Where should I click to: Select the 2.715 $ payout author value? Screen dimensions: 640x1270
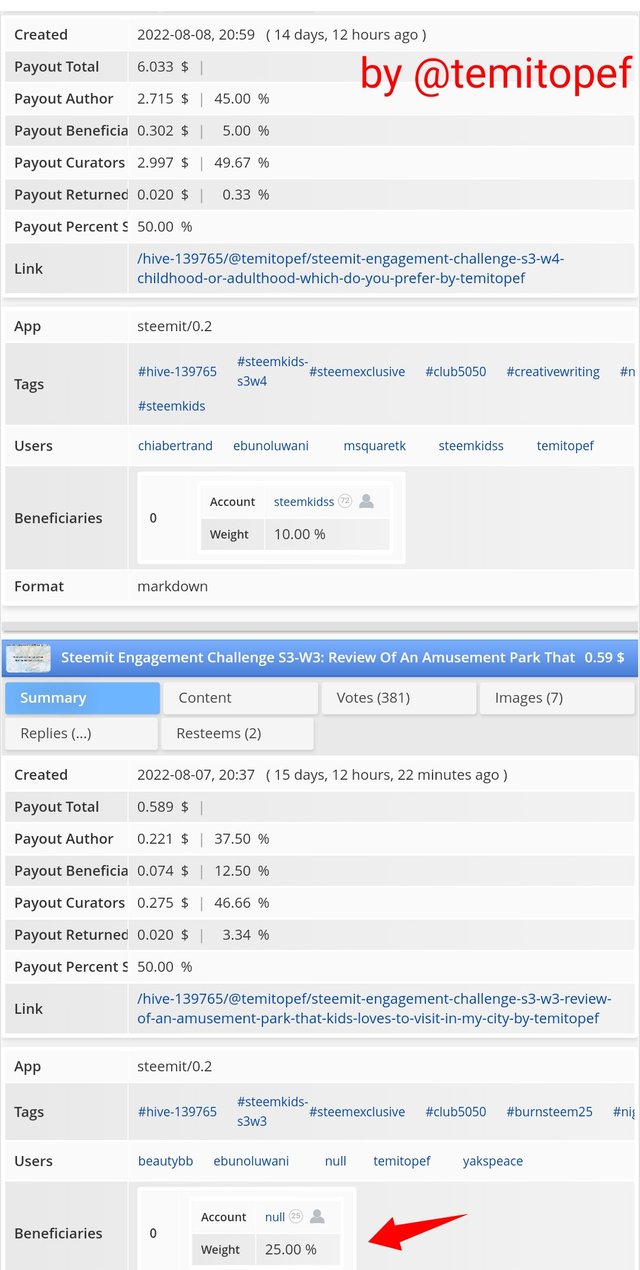pos(162,99)
